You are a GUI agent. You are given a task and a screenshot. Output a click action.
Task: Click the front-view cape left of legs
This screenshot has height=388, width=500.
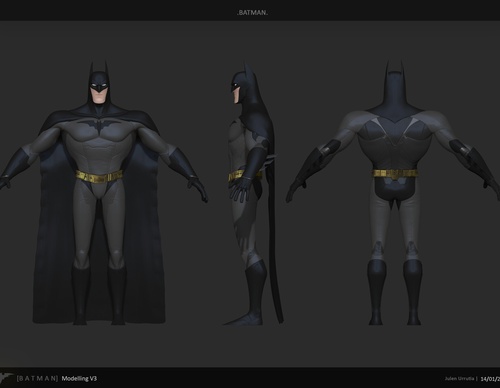(x=53, y=240)
